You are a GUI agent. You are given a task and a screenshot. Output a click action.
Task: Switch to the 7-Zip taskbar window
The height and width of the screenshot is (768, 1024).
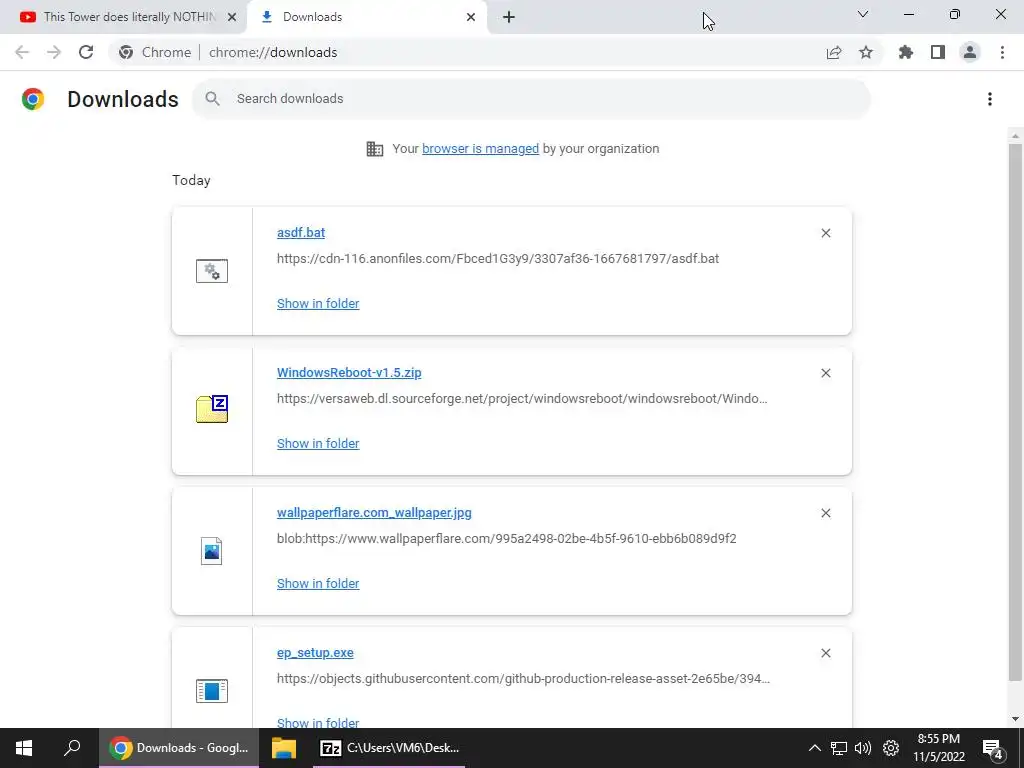click(x=389, y=748)
